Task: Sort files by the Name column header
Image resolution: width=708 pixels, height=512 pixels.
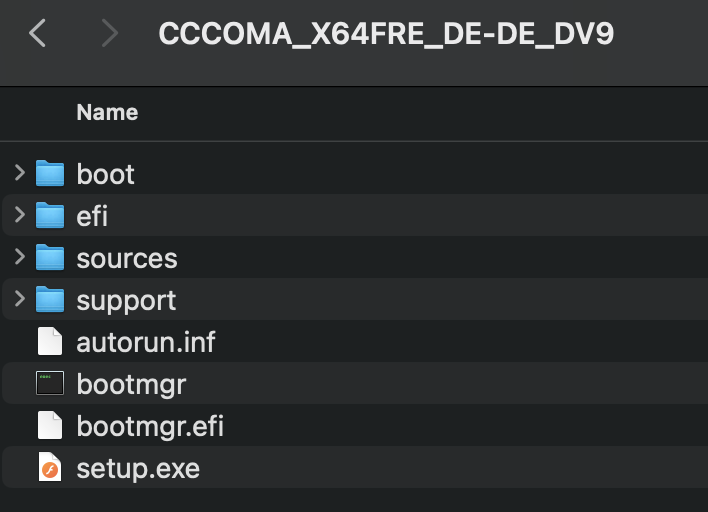Action: tap(107, 113)
